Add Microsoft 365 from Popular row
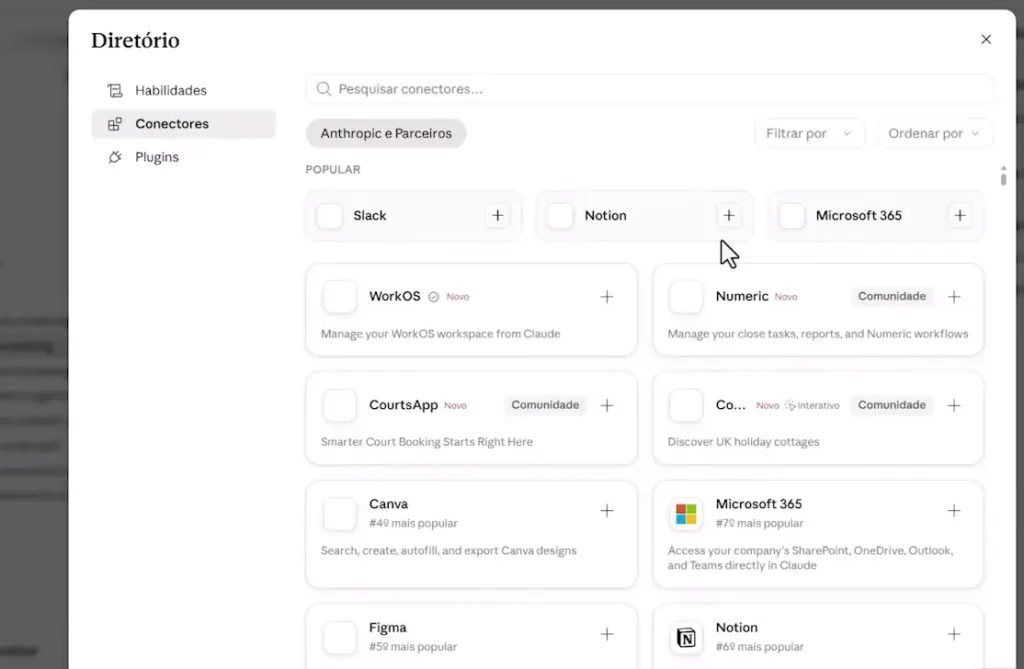This screenshot has height=669, width=1024. click(x=960, y=215)
